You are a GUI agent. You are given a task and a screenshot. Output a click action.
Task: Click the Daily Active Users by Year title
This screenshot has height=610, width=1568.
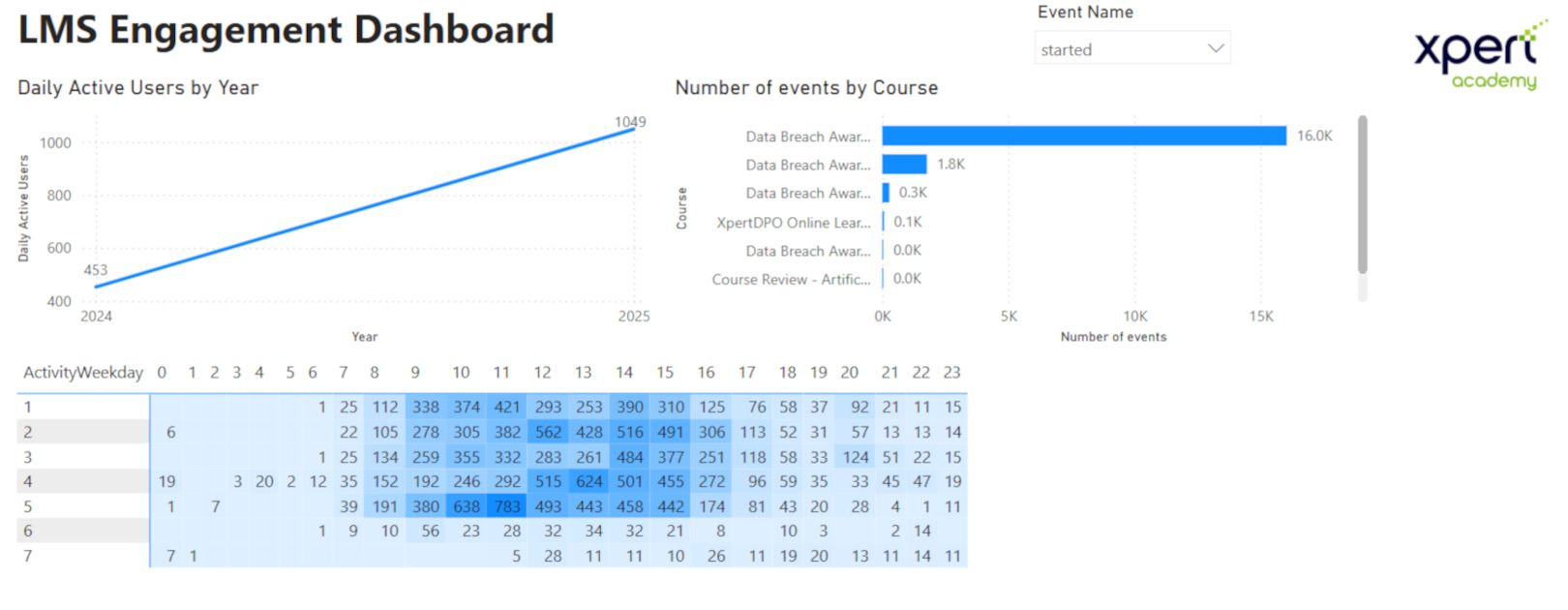click(x=137, y=88)
